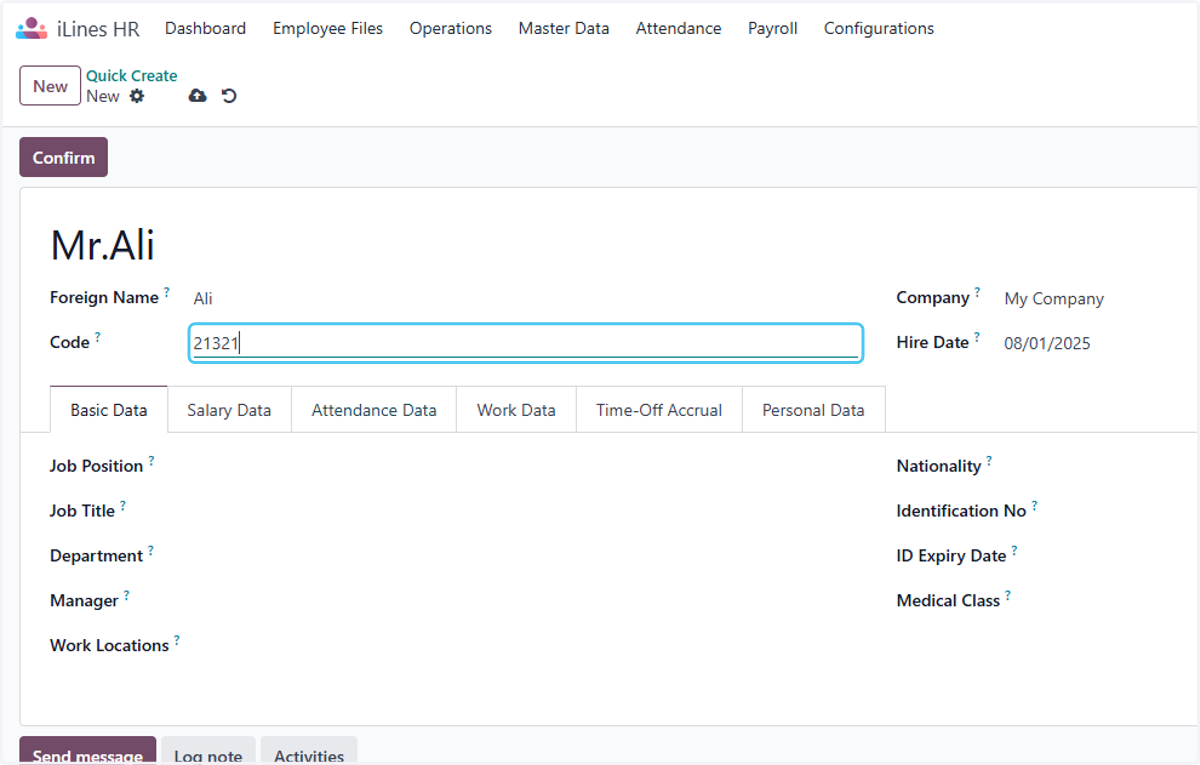Click Send message button

click(88, 752)
